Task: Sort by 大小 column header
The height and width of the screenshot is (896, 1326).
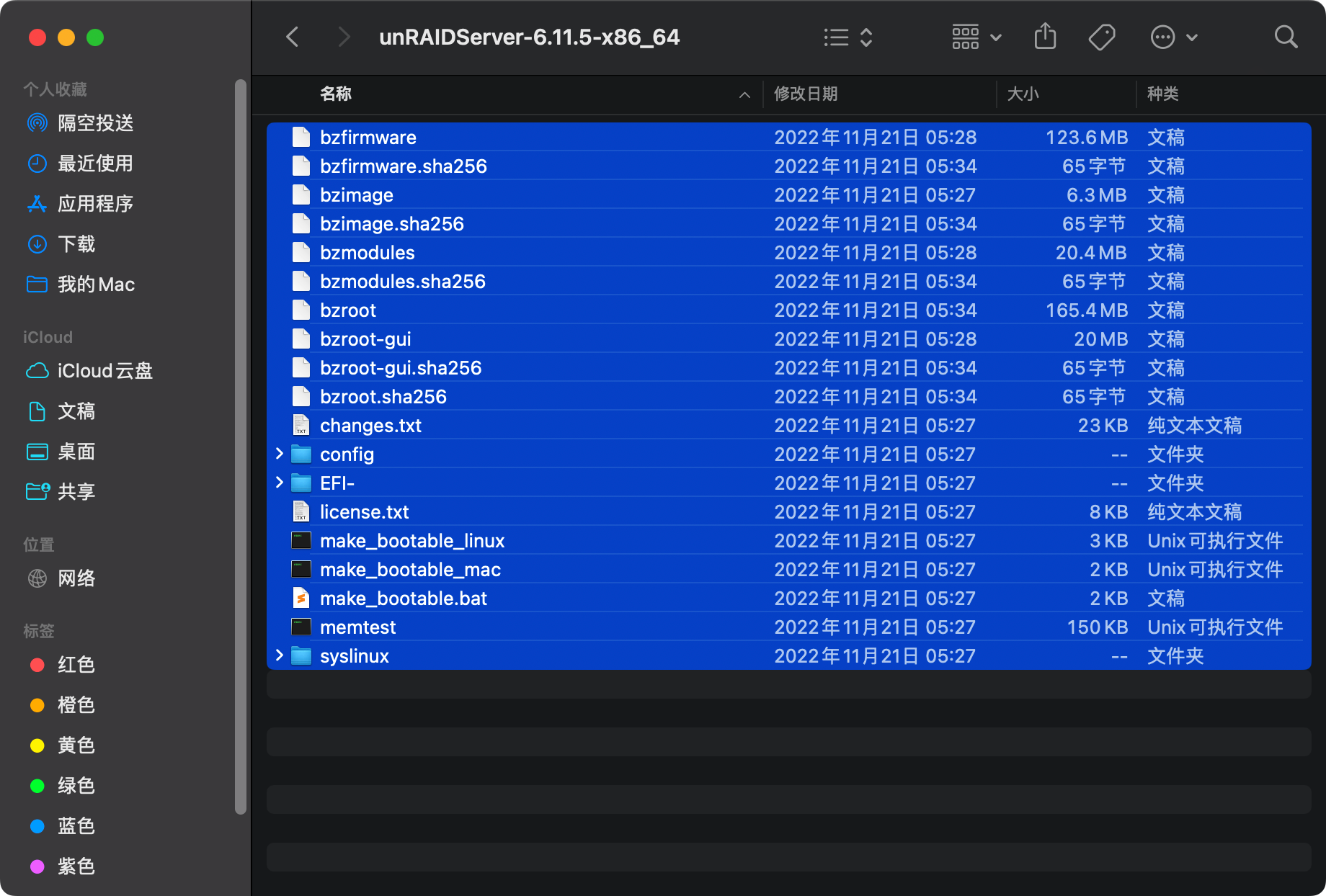Action: point(1023,94)
